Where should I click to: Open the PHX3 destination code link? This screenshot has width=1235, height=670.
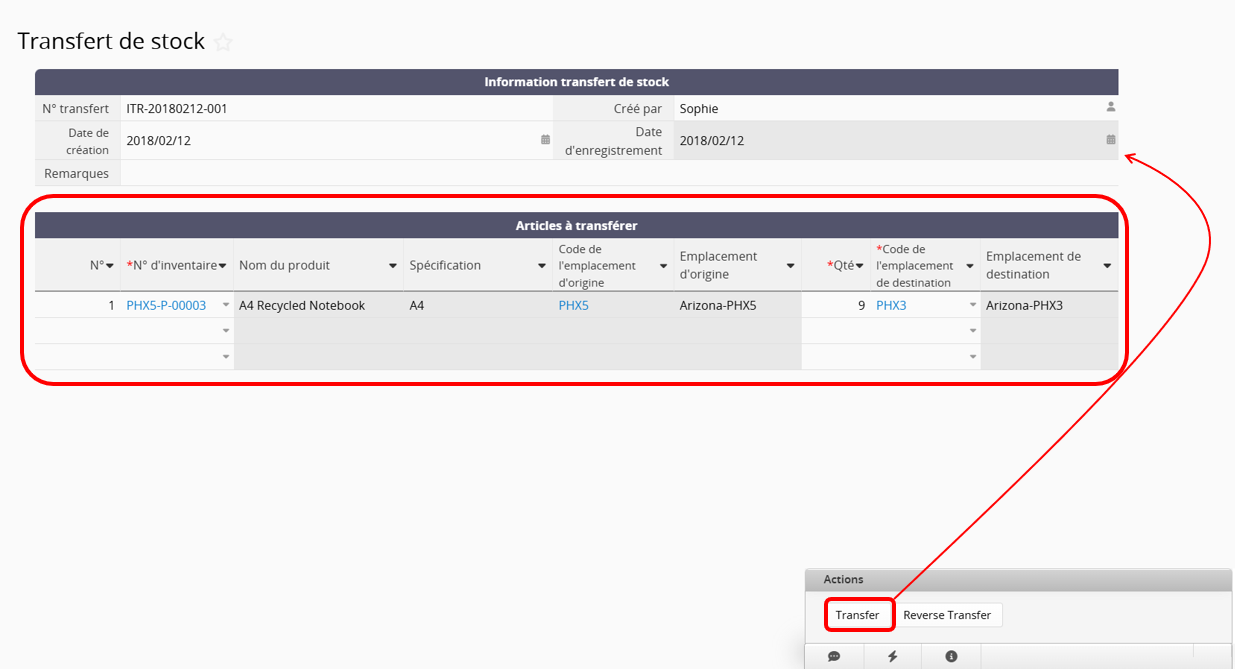(891, 306)
